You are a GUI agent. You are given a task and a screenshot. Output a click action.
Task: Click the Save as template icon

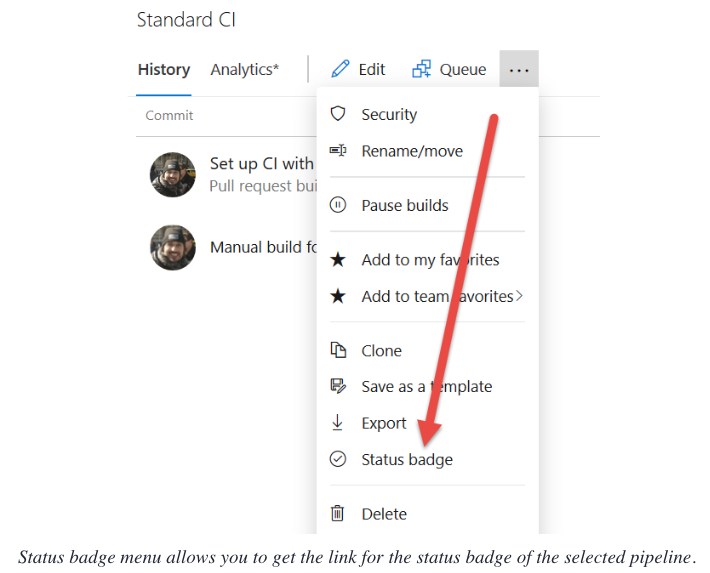tap(338, 386)
